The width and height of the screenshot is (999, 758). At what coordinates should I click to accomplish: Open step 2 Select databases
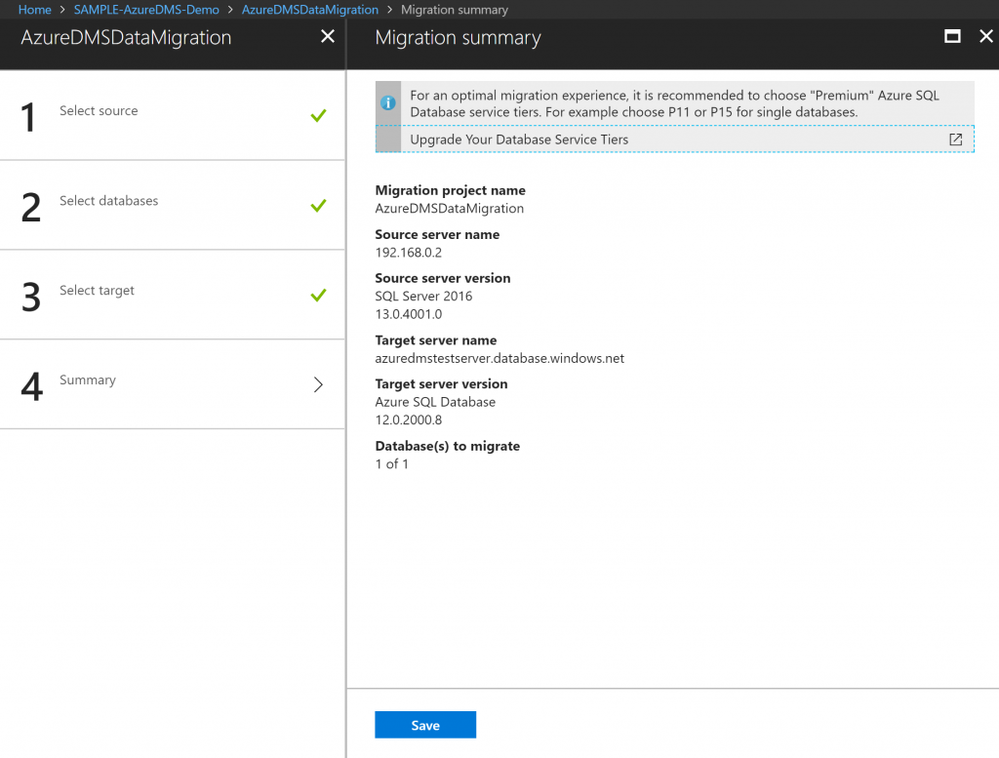click(173, 205)
